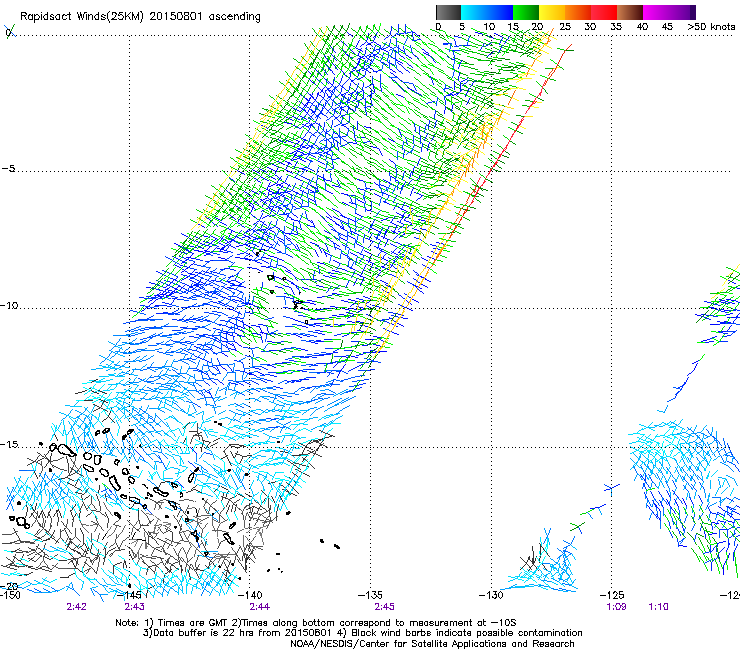
Task: Click the legend label '25'
Action: point(564,26)
